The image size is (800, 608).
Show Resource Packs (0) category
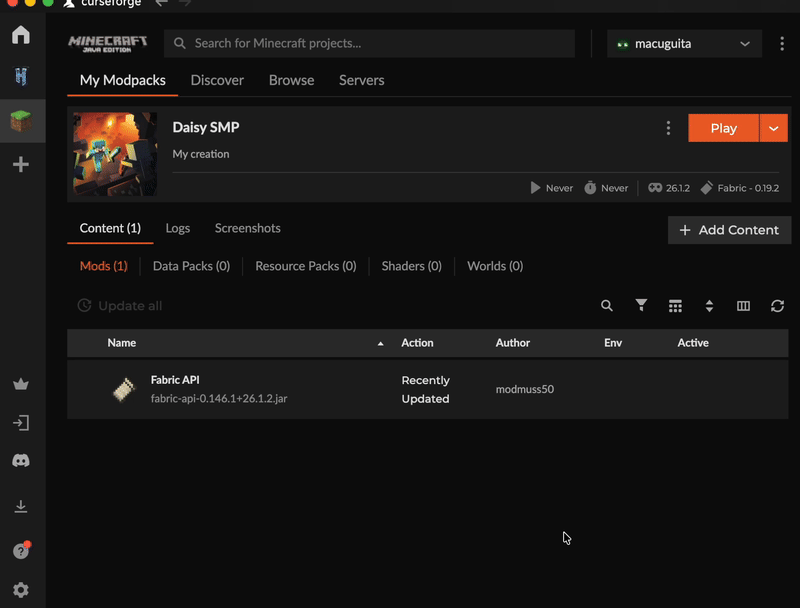coord(306,266)
